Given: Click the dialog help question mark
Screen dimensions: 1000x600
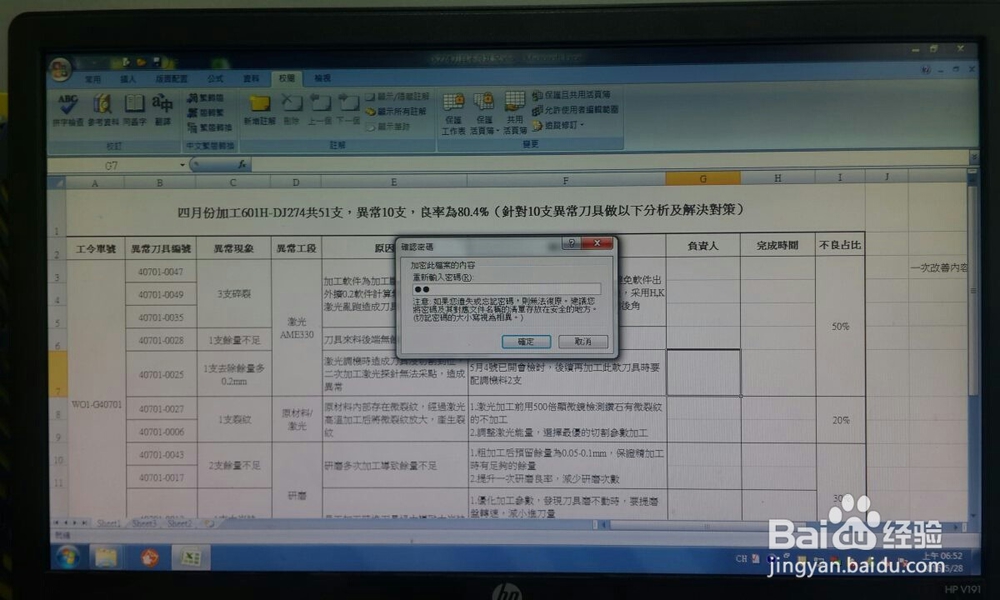Looking at the screenshot, I should point(571,243).
